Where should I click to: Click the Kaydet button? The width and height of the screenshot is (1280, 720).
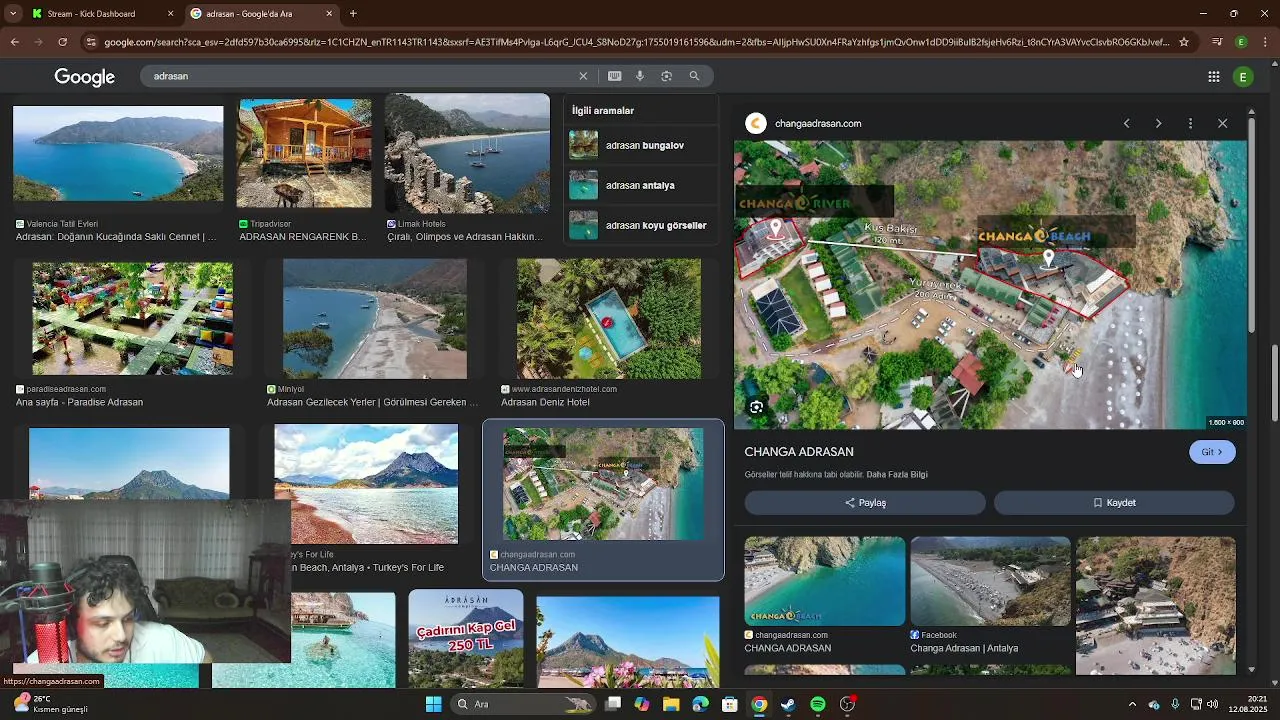point(1114,503)
